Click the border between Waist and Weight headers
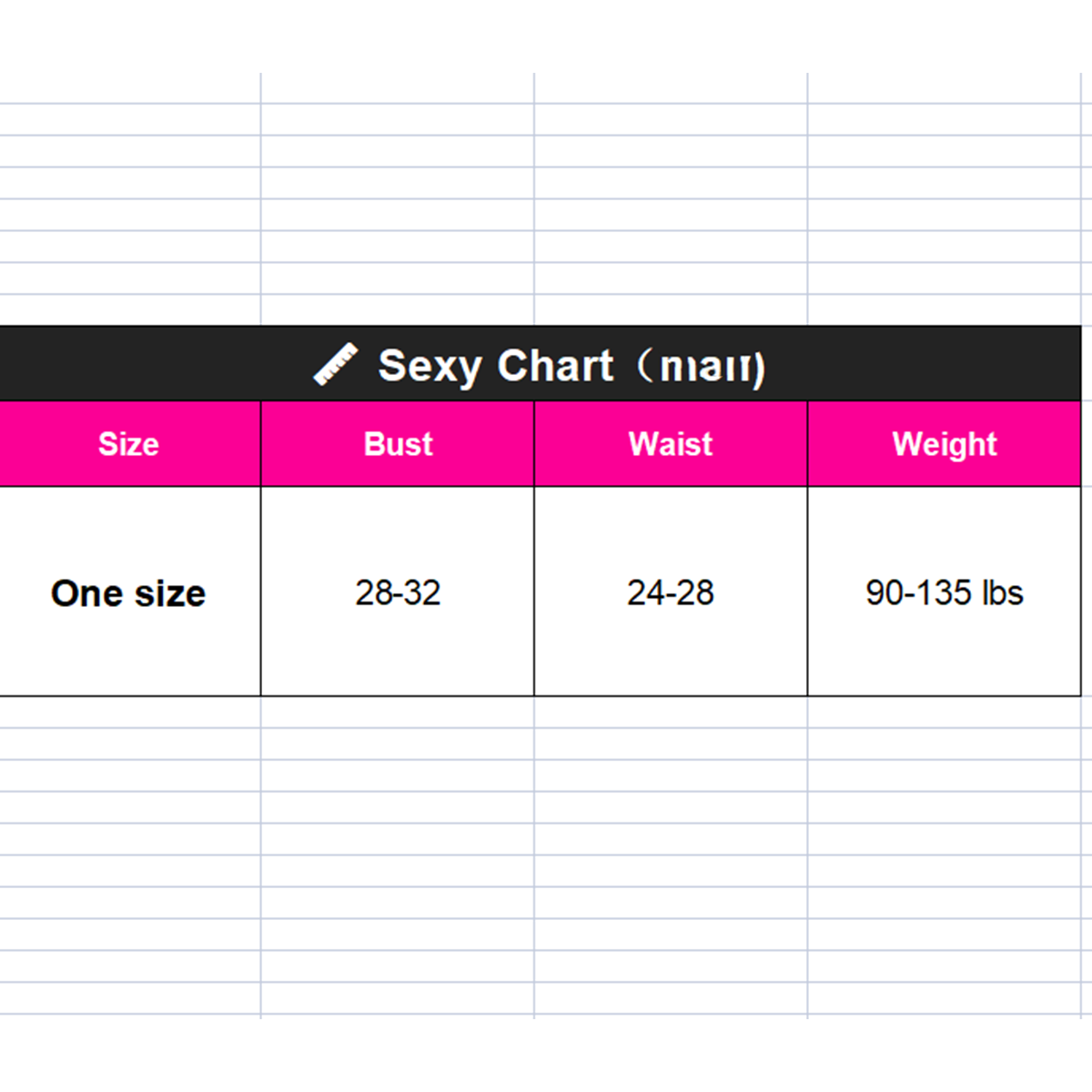This screenshot has width=1092, height=1092. (807, 444)
